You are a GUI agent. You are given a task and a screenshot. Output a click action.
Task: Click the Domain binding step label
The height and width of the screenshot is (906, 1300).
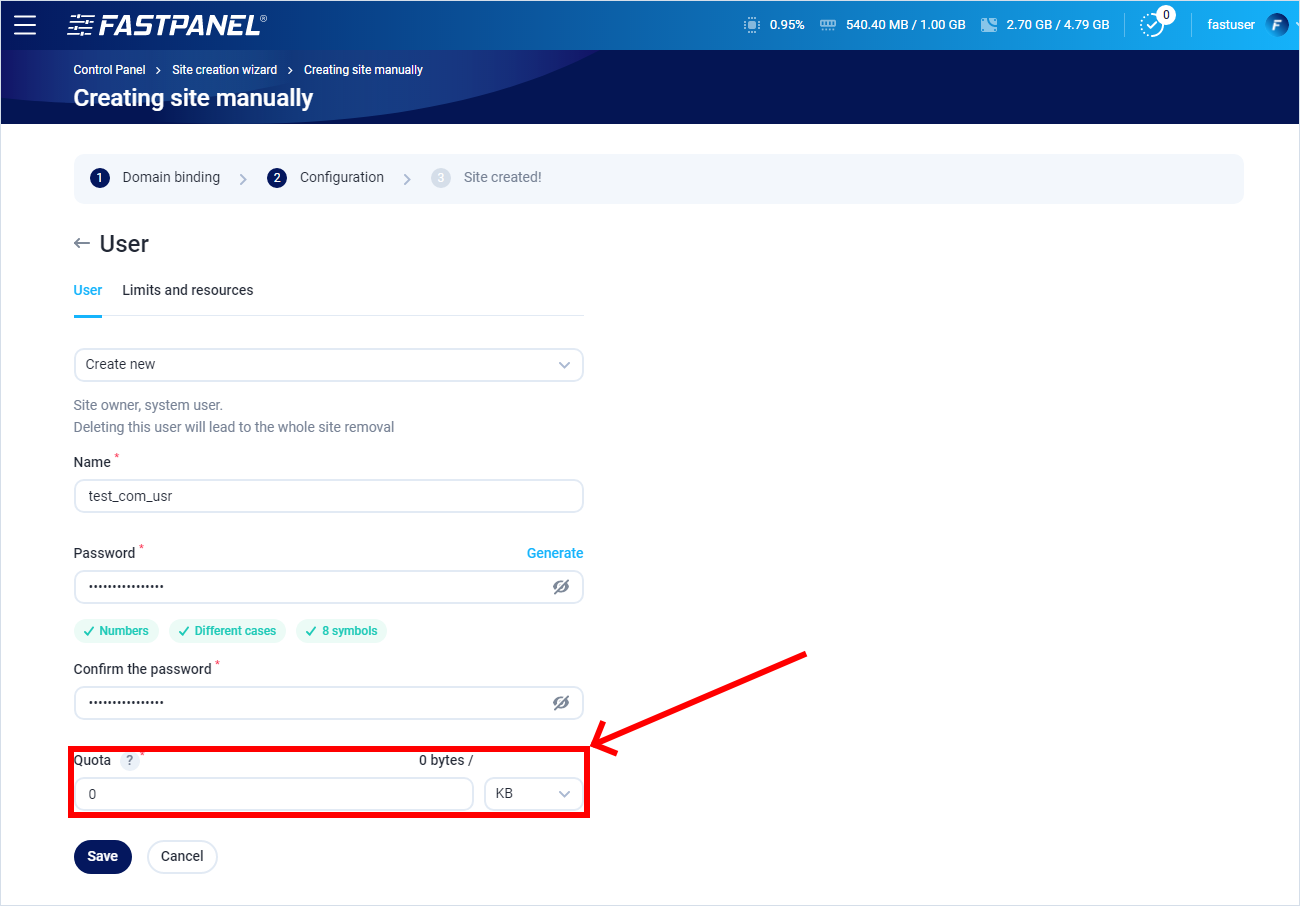pyautogui.click(x=171, y=178)
